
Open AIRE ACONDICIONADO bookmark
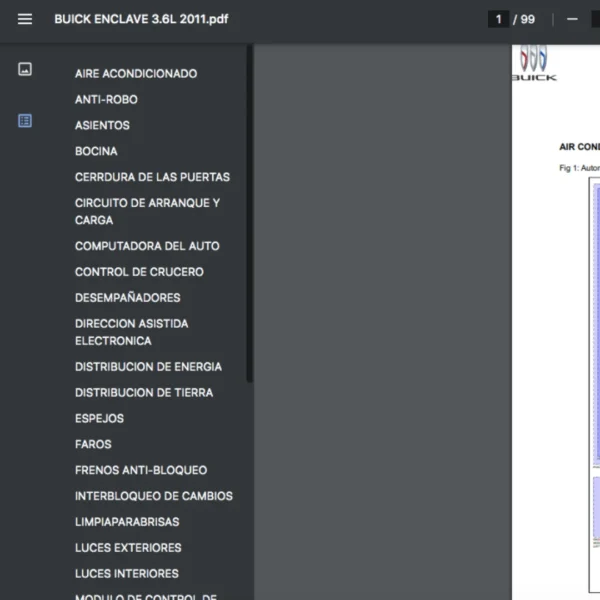(x=136, y=73)
